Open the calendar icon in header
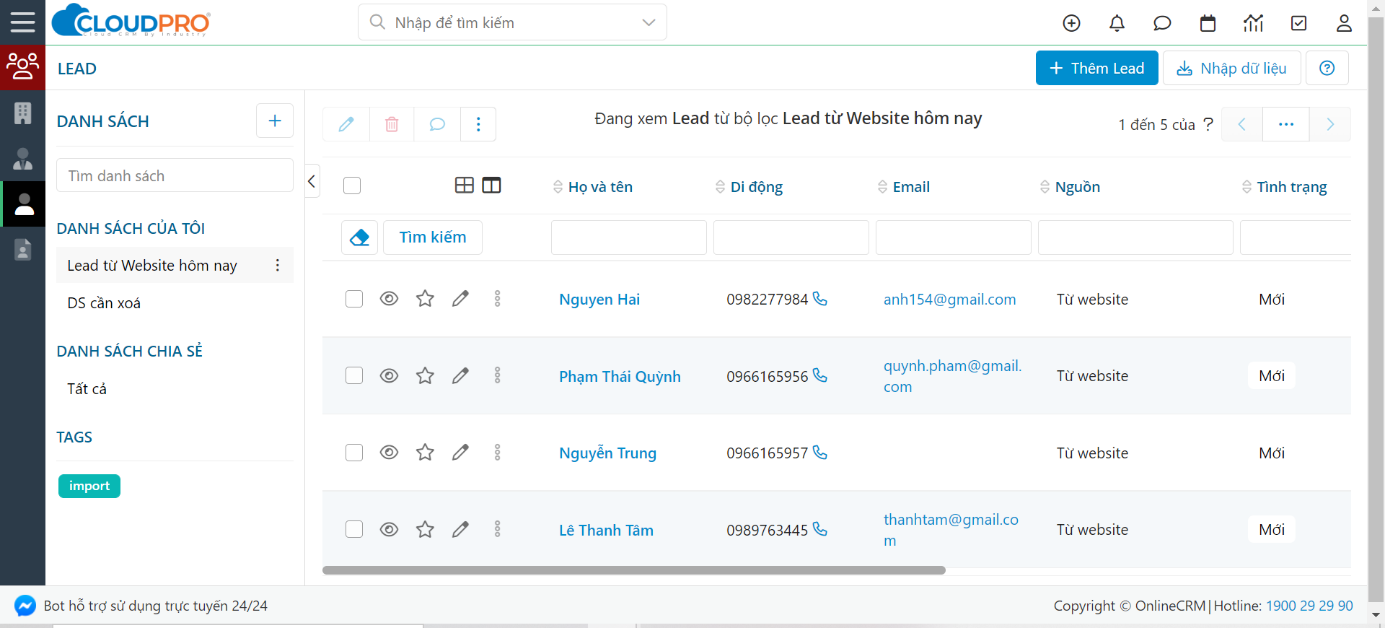This screenshot has height=628, width=1385. (x=1208, y=23)
